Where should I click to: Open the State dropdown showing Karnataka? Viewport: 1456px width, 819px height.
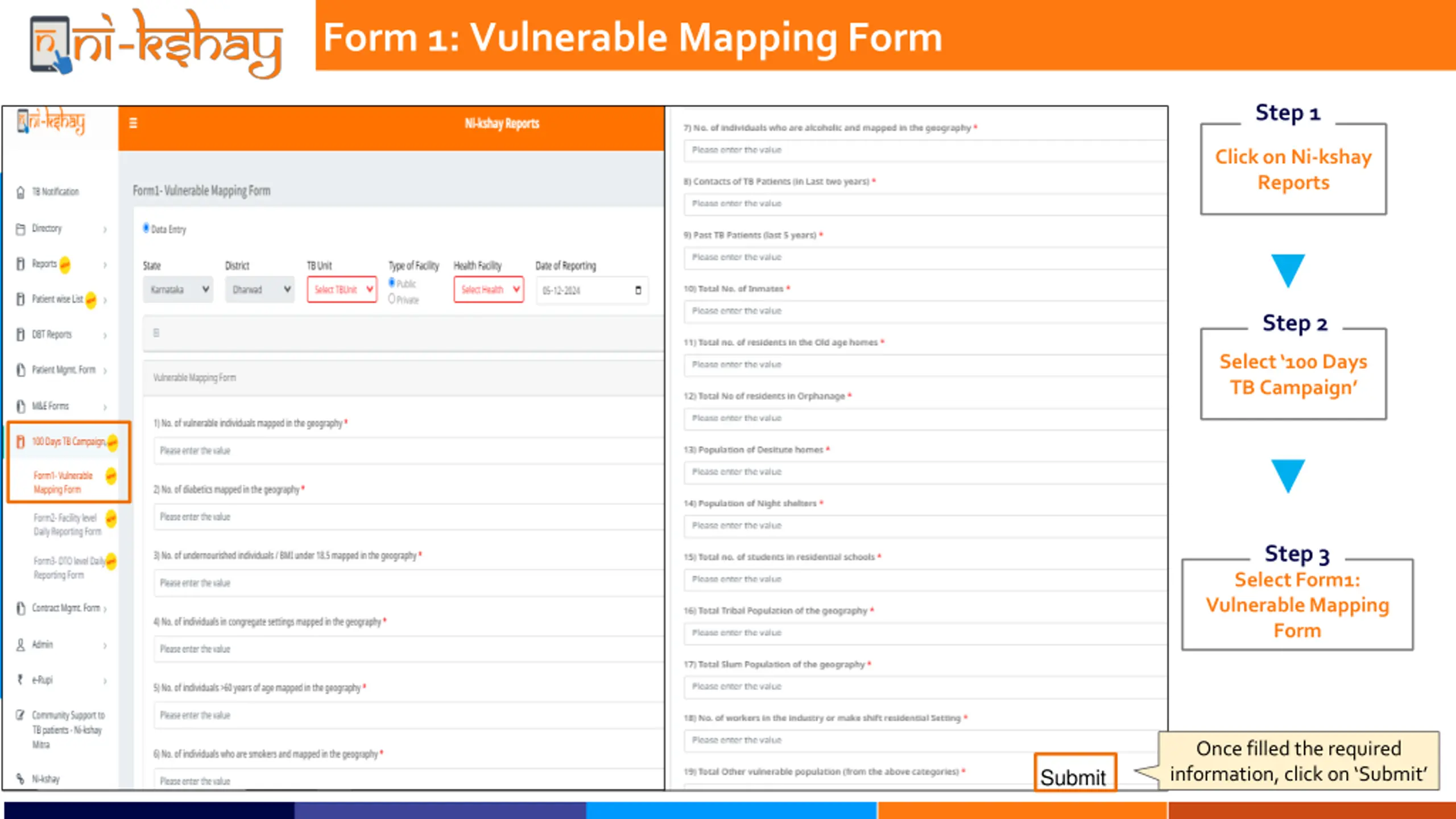[x=177, y=289]
